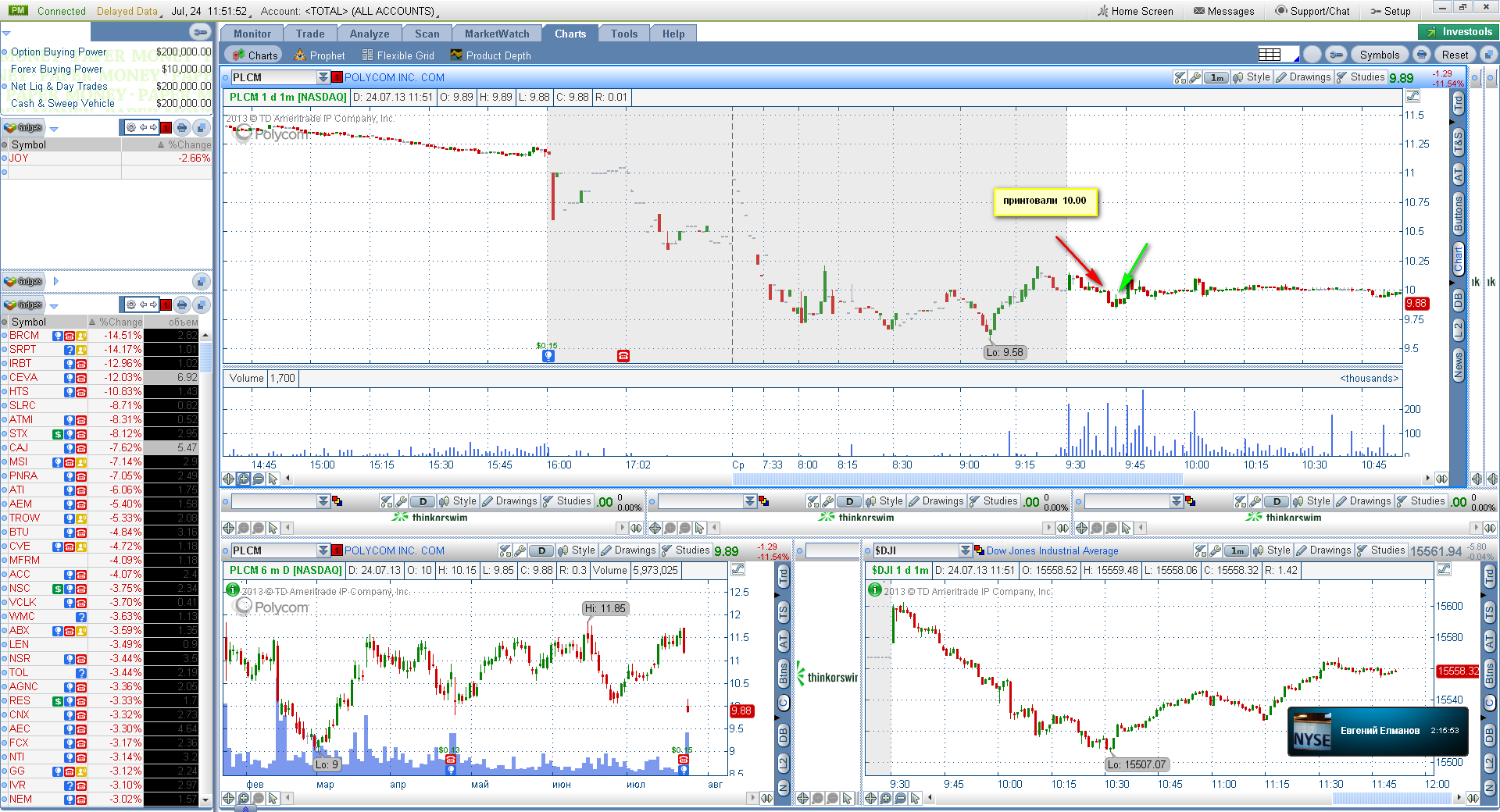Click the Reset button
This screenshot has height=812, width=1500.
click(x=1455, y=55)
